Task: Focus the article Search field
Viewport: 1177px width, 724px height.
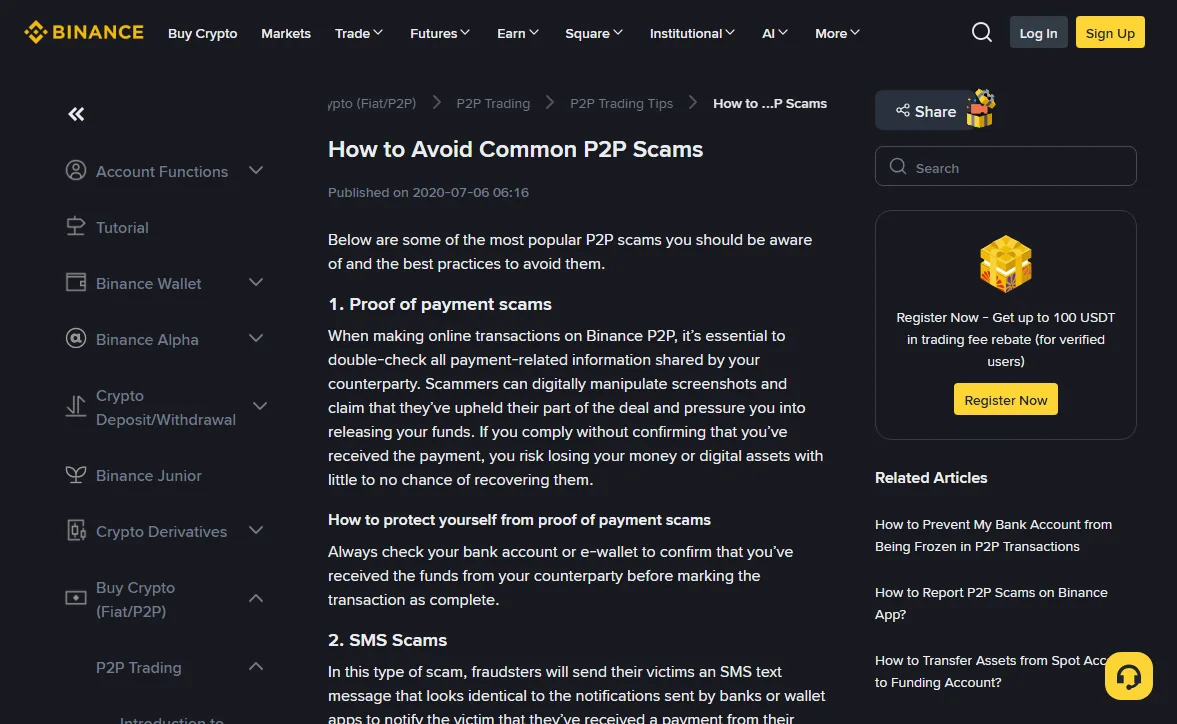Action: (x=1005, y=167)
